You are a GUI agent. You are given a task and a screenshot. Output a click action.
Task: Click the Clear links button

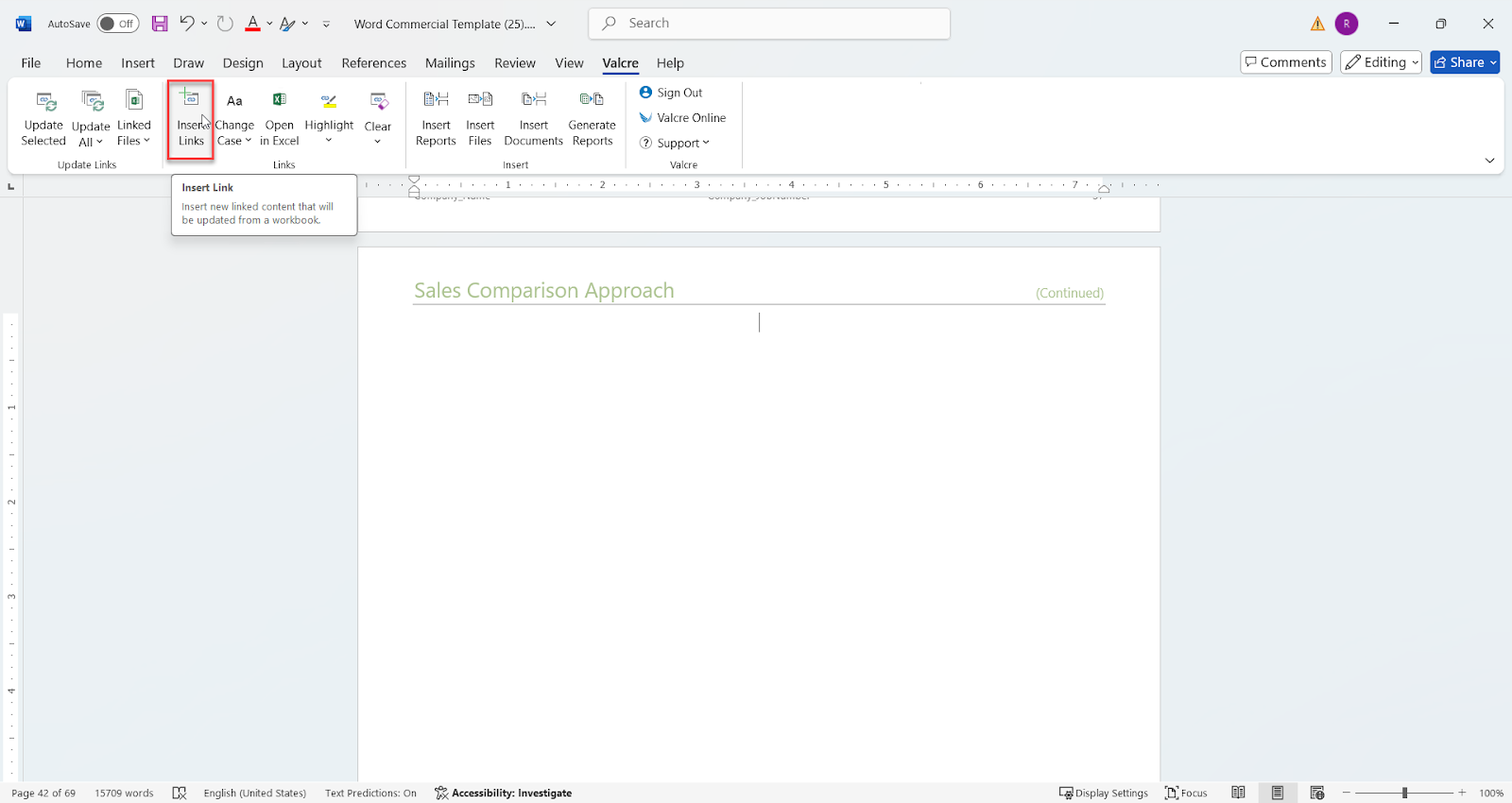[378, 118]
